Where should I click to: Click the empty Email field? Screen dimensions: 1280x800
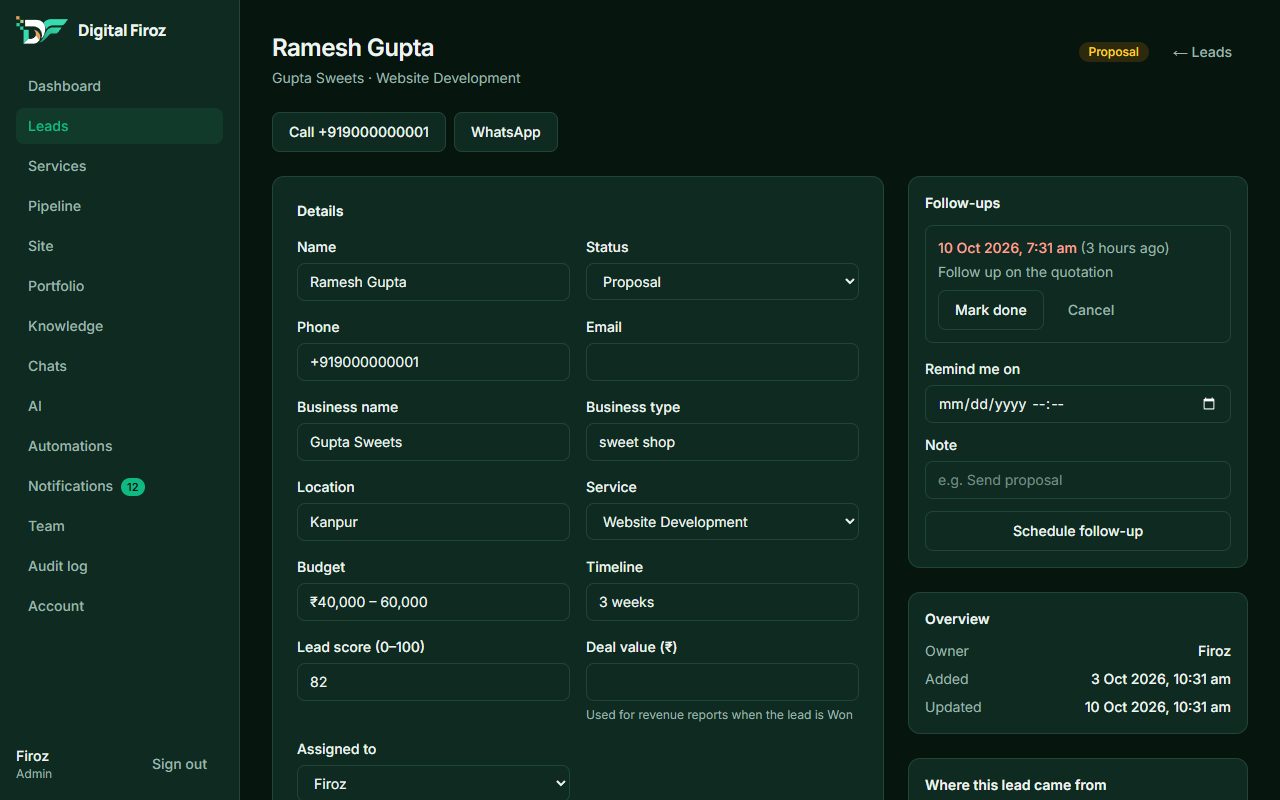pos(722,362)
